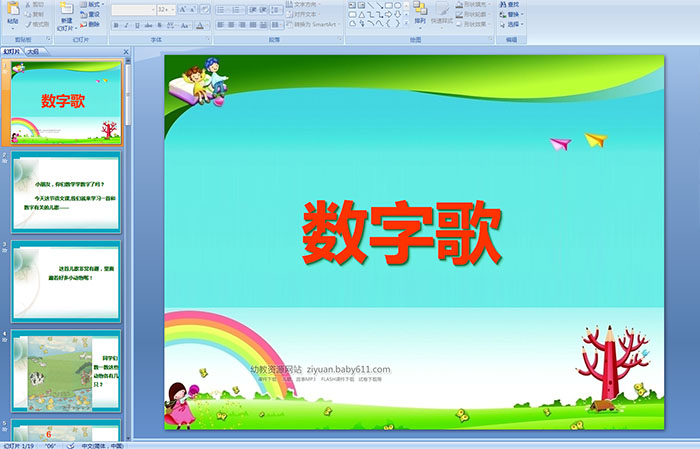Click the Cut (剪切) scissors icon
700x449 pixels.
[x=28, y=5]
